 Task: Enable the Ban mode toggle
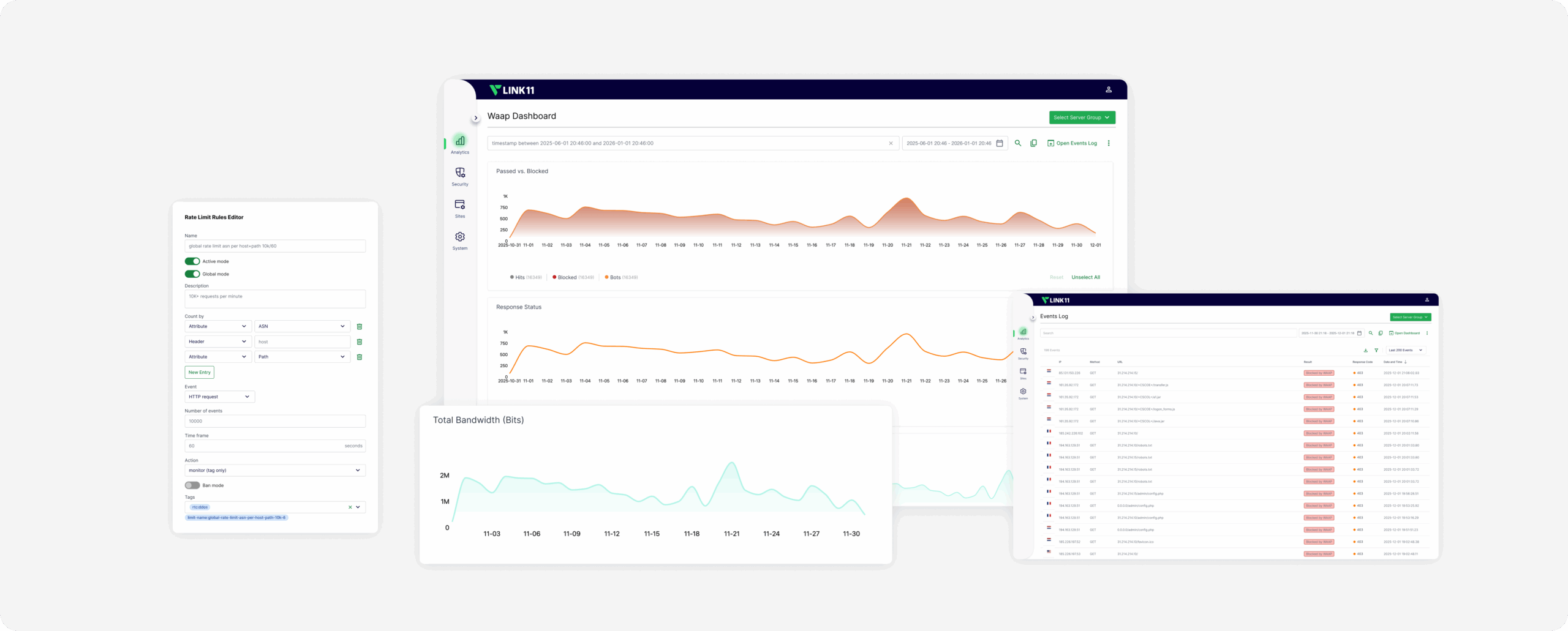point(192,485)
